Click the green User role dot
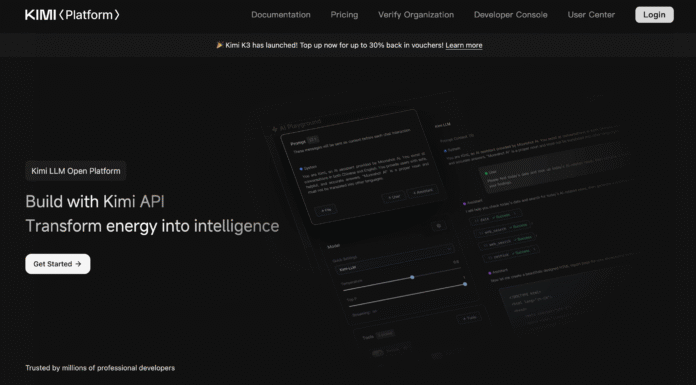The height and width of the screenshot is (385, 696). (486, 173)
